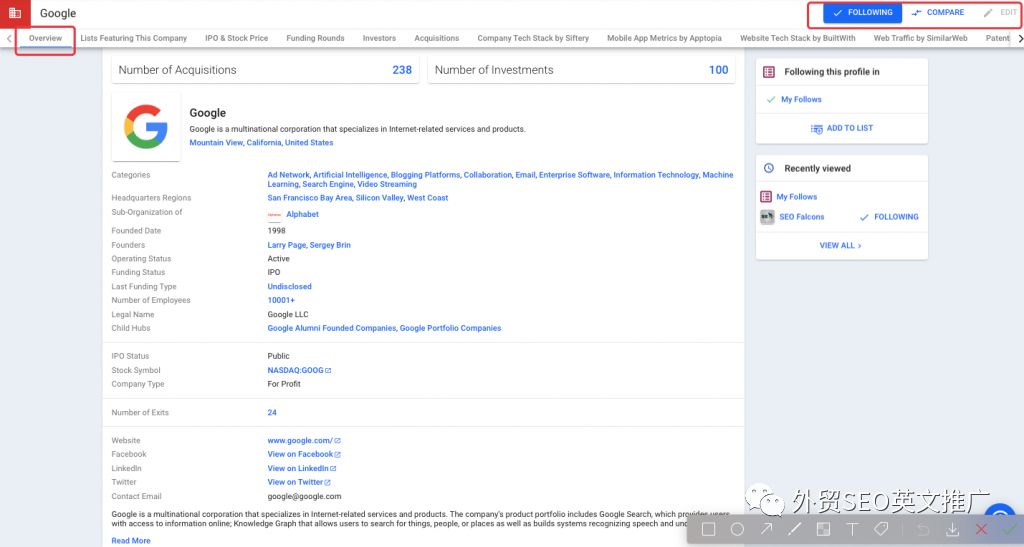Click the red organization icon beside Google title
This screenshot has width=1024, height=547.
[15, 13]
